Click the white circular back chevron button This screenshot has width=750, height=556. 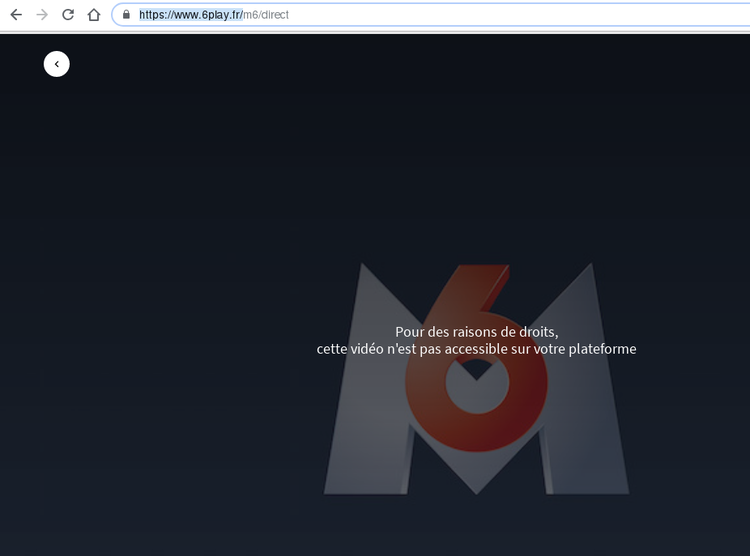tap(56, 64)
